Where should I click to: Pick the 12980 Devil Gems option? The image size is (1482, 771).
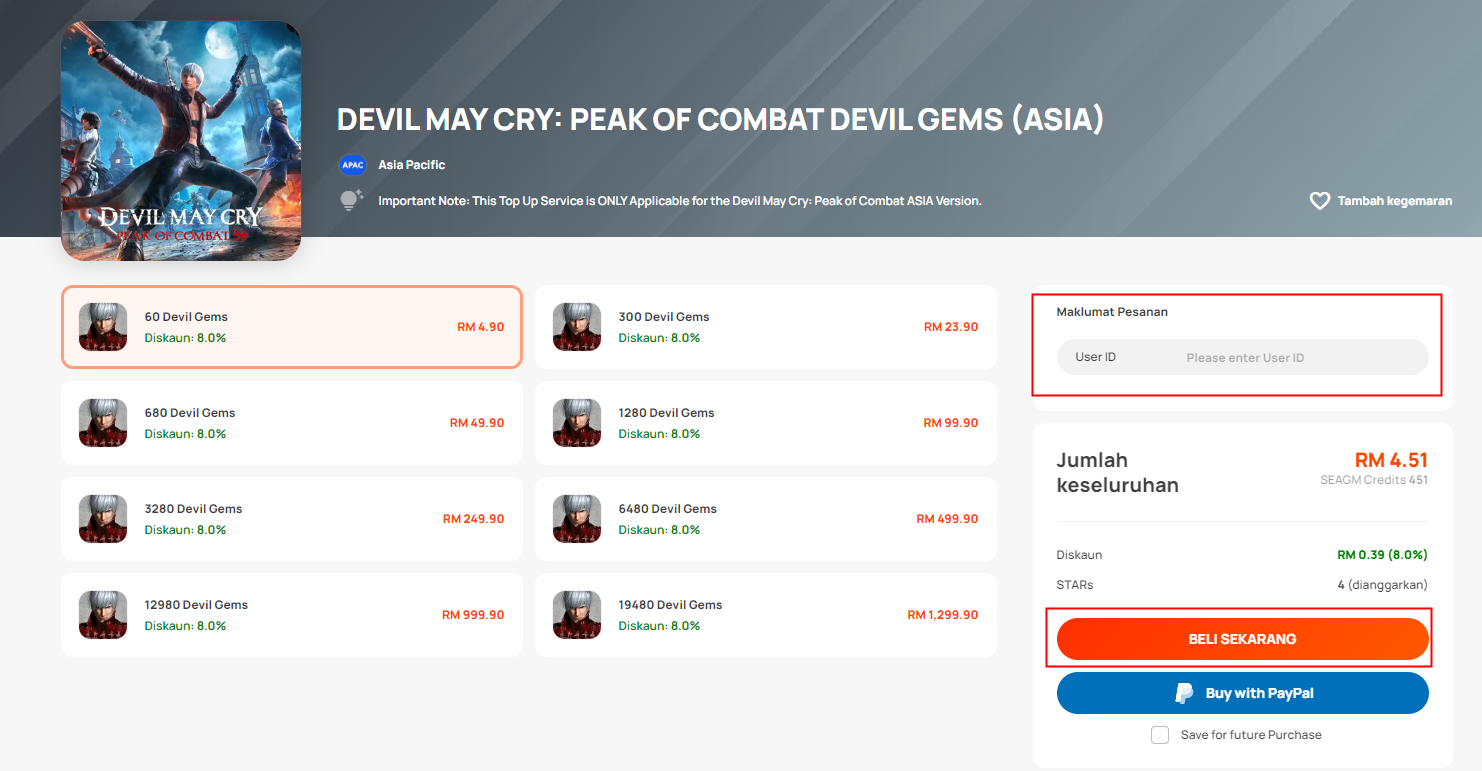292,615
